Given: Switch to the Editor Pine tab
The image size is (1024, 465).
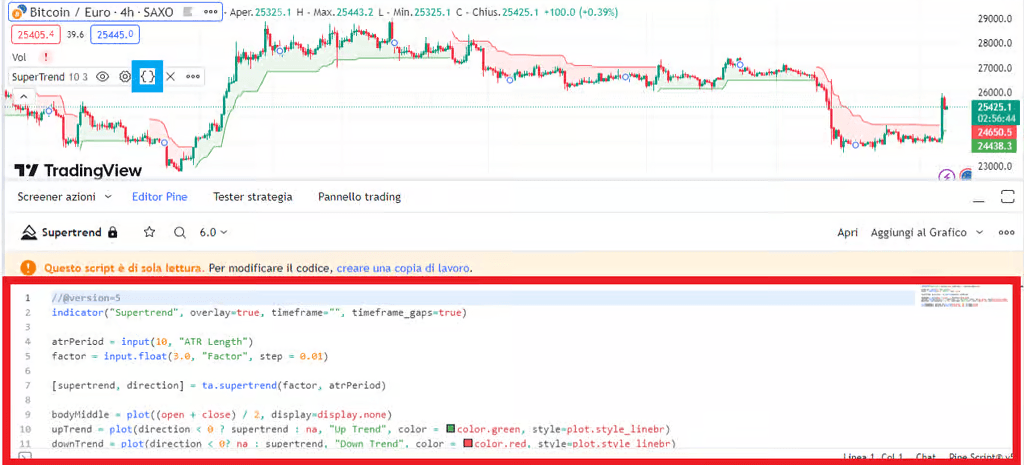Looking at the screenshot, I should 159,197.
